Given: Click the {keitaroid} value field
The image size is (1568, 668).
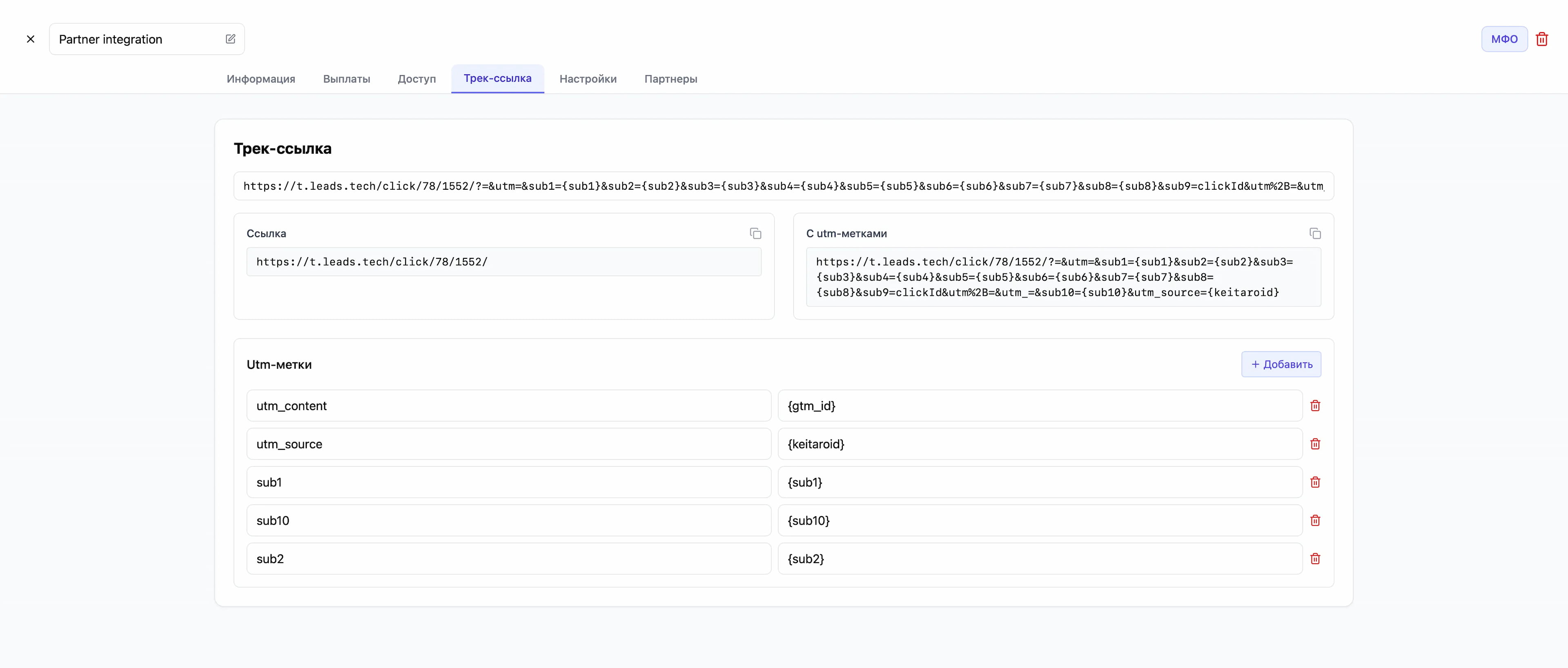Looking at the screenshot, I should coord(1039,444).
